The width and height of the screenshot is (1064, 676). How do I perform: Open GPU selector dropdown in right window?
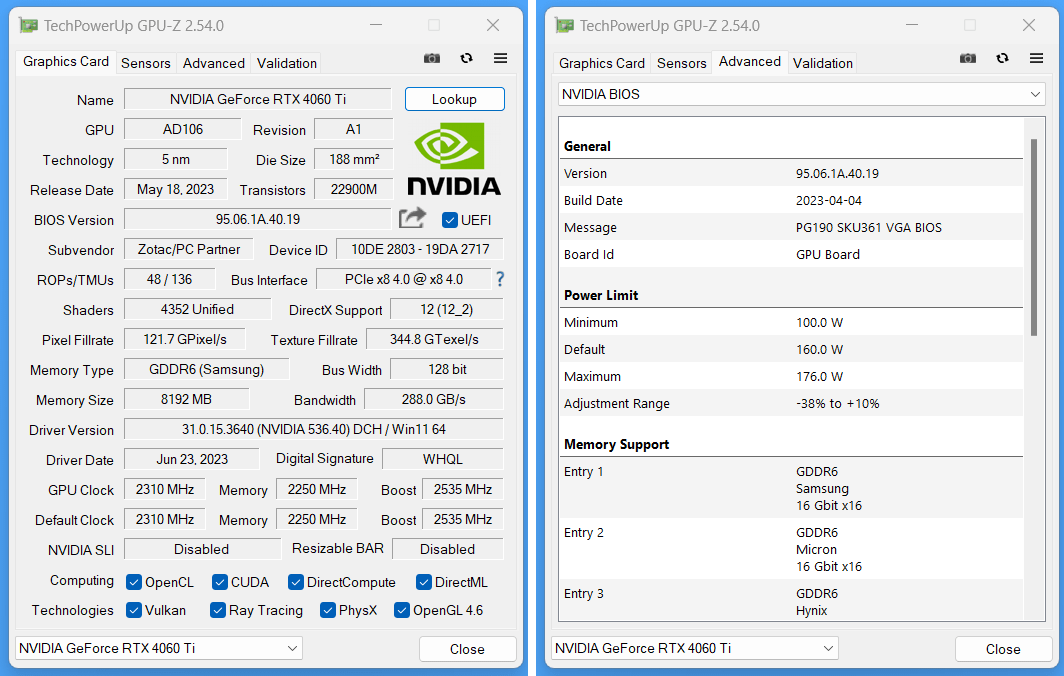point(695,648)
